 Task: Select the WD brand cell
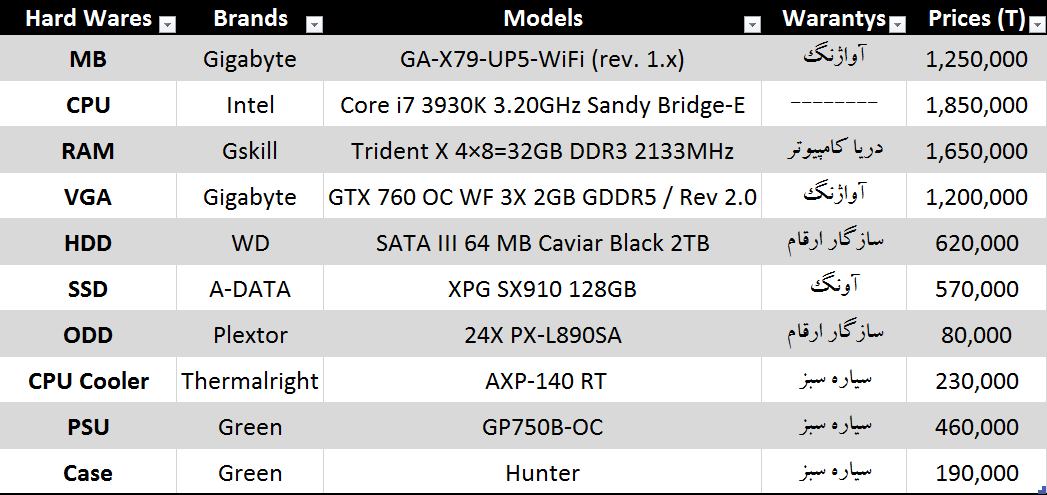(250, 243)
